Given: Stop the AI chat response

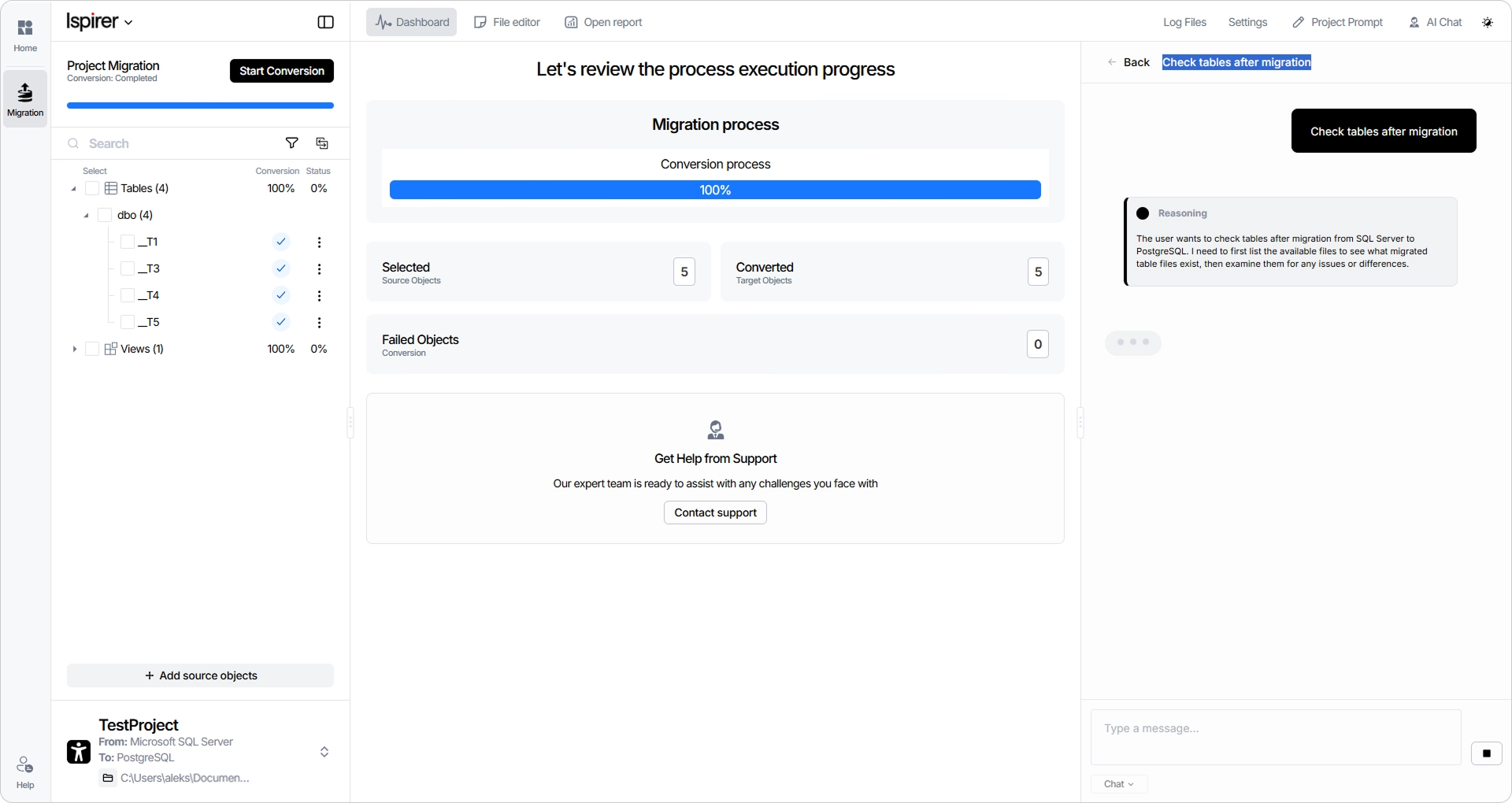Looking at the screenshot, I should pyautogui.click(x=1486, y=753).
